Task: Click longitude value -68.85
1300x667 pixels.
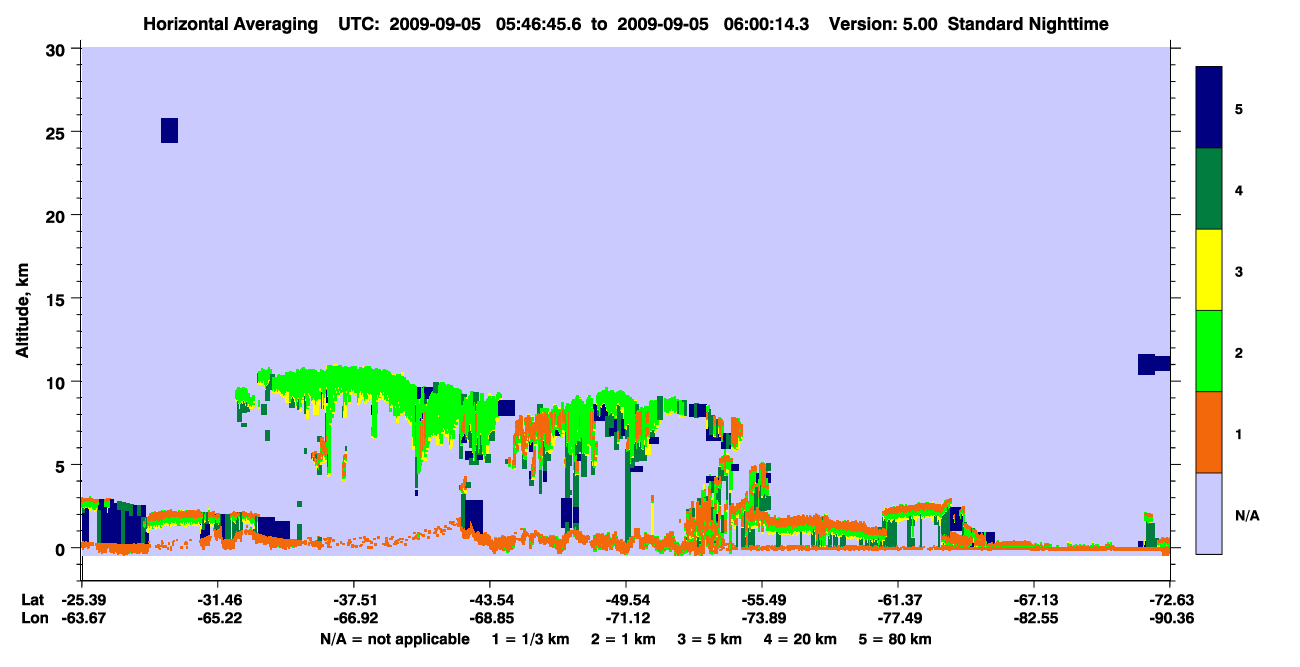Action: [x=490, y=619]
